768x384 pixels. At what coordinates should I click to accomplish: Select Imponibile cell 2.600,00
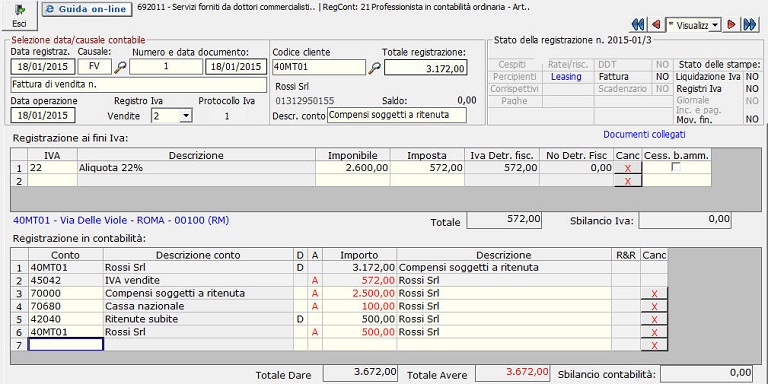click(353, 168)
